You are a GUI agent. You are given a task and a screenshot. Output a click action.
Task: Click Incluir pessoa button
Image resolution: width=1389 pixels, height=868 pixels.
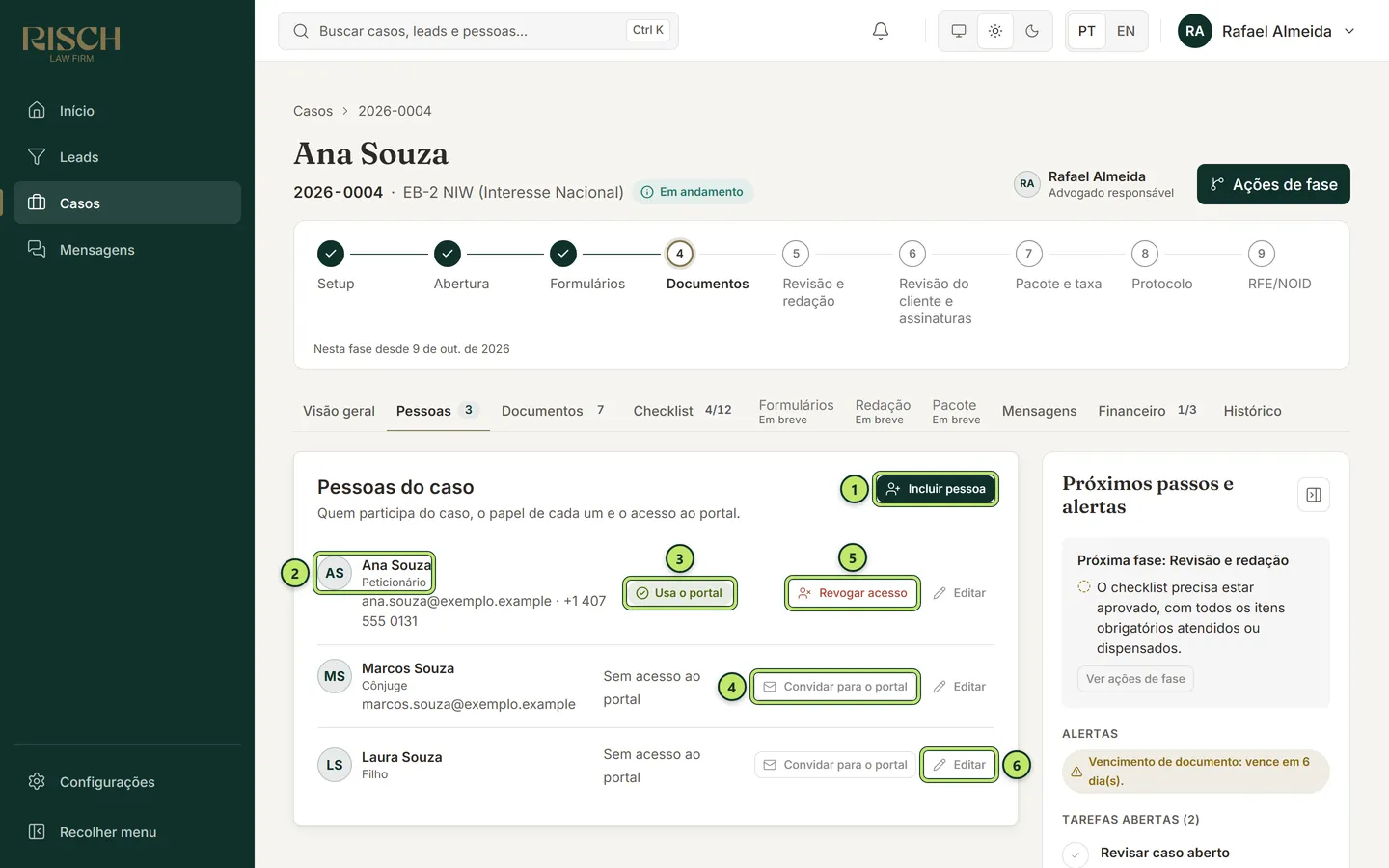(936, 489)
